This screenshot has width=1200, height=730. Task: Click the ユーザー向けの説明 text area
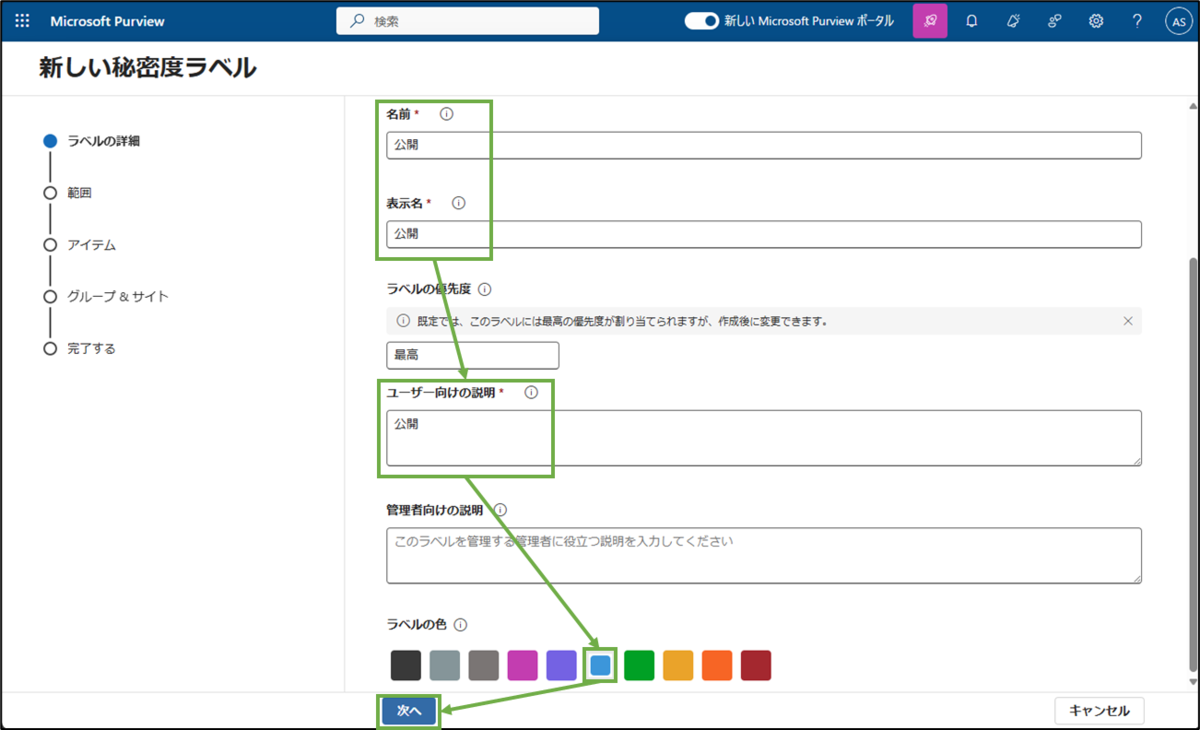[x=764, y=437]
